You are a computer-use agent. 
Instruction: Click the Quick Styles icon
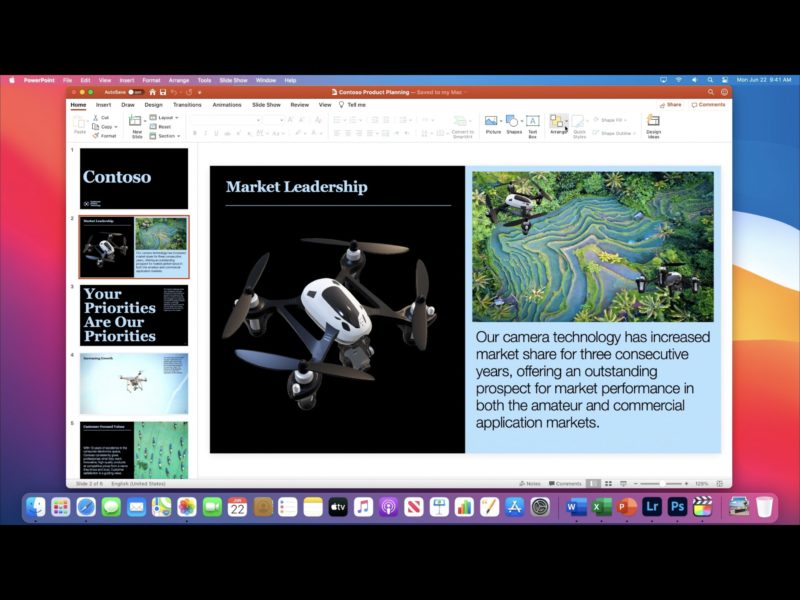(578, 121)
